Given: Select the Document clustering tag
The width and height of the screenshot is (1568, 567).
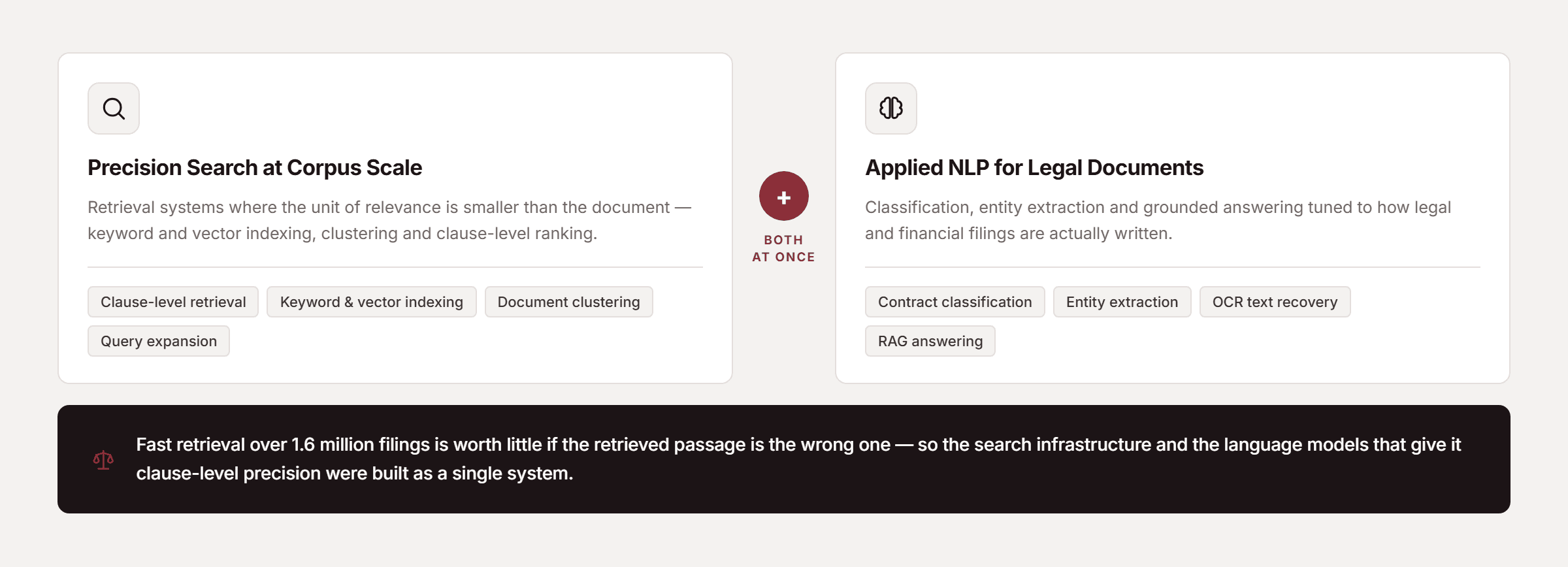Looking at the screenshot, I should (x=569, y=302).
